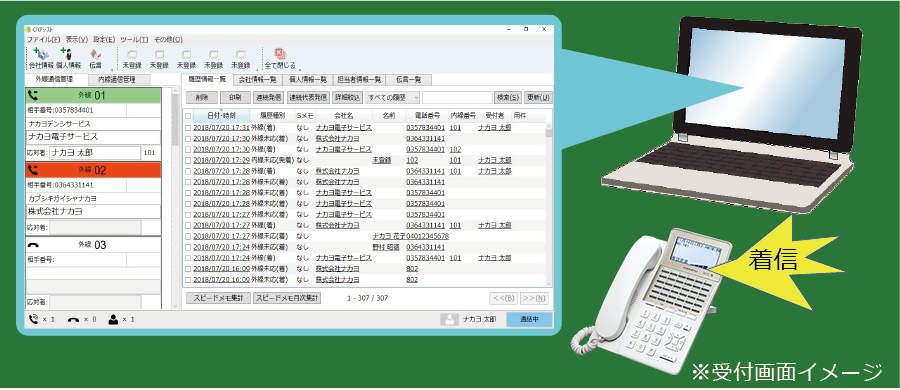Open the ツール(T) menu
900x390 pixels.
coord(134,40)
